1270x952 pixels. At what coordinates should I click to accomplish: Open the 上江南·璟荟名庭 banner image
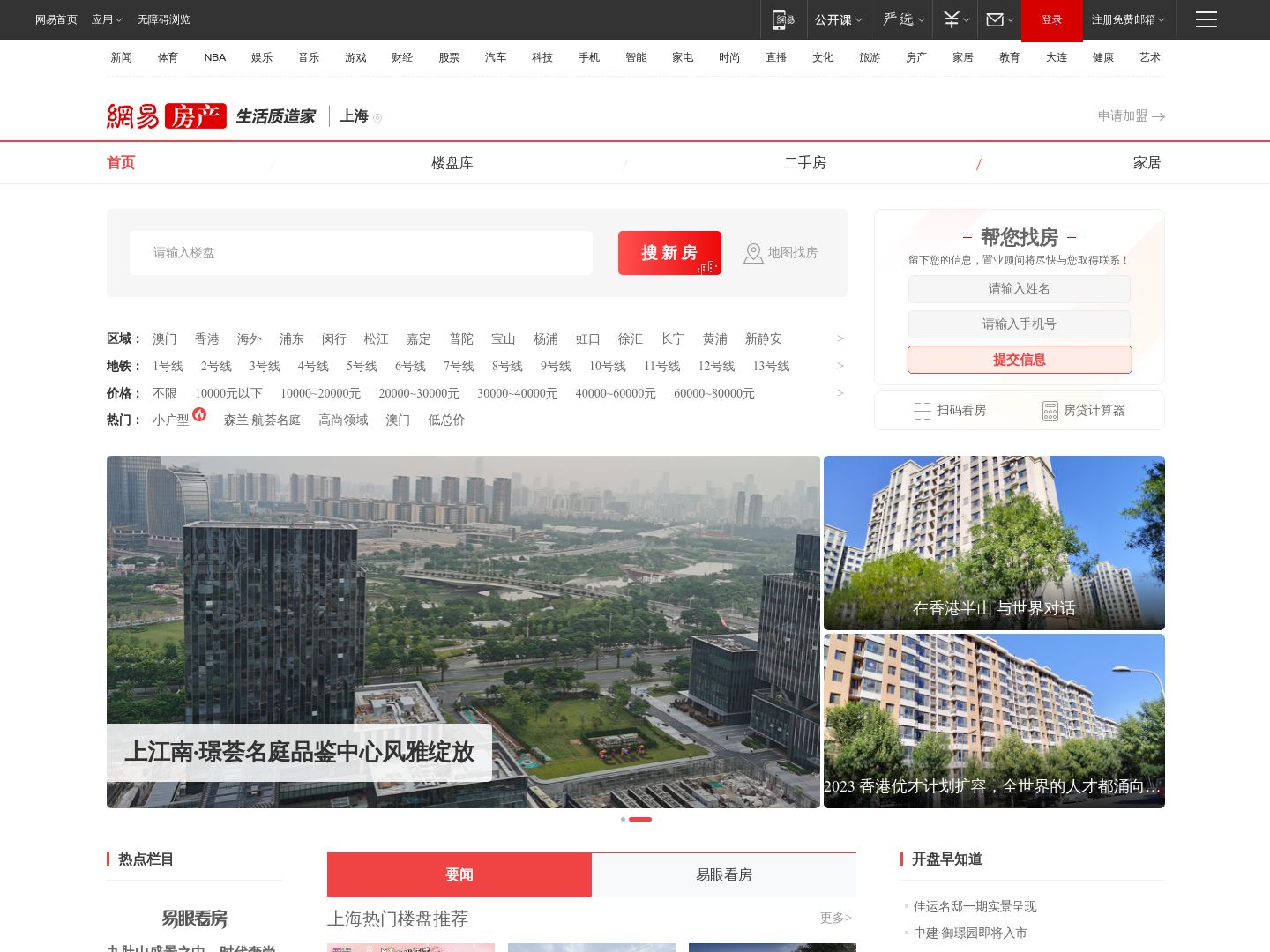[463, 632]
